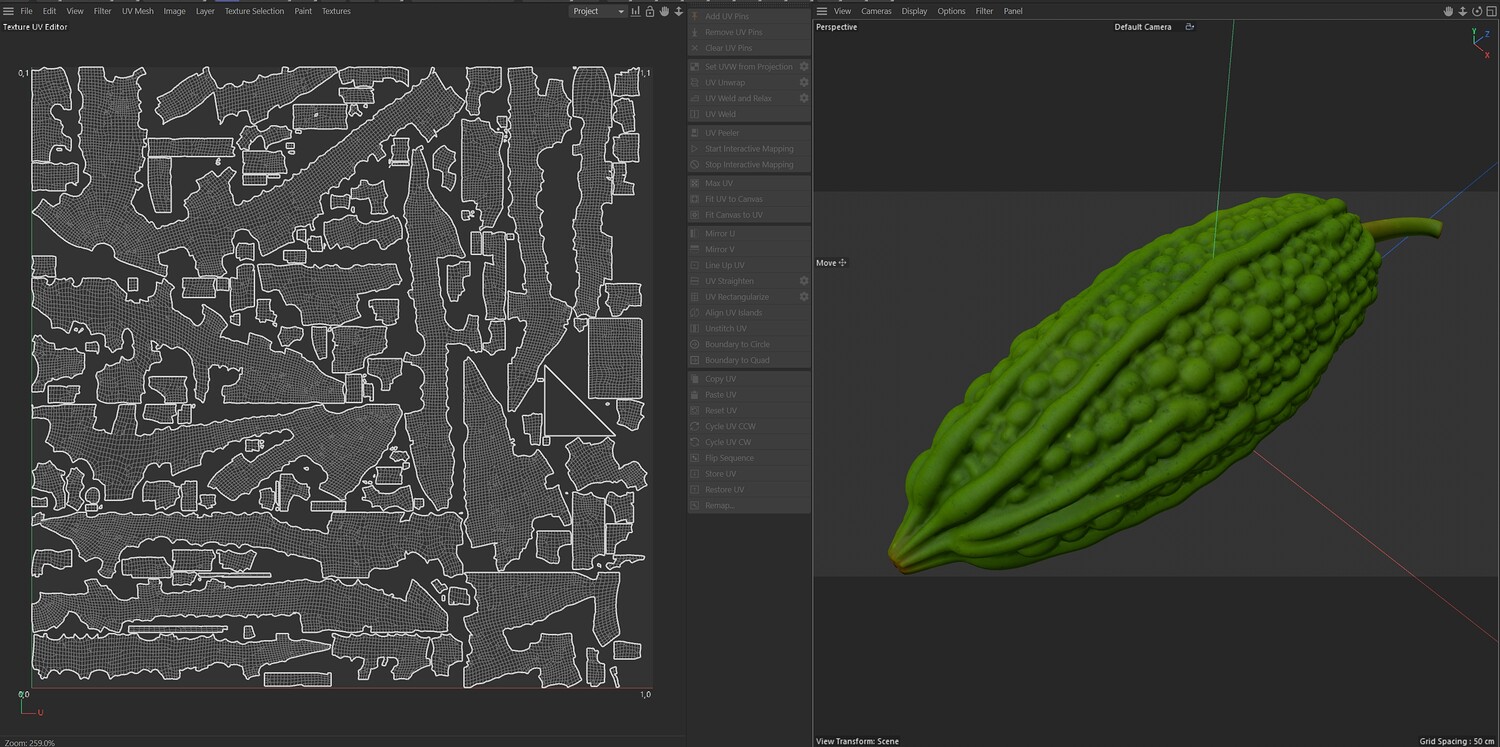This screenshot has height=747, width=1500.
Task: Click the Line Up UV command
Action: [749, 265]
